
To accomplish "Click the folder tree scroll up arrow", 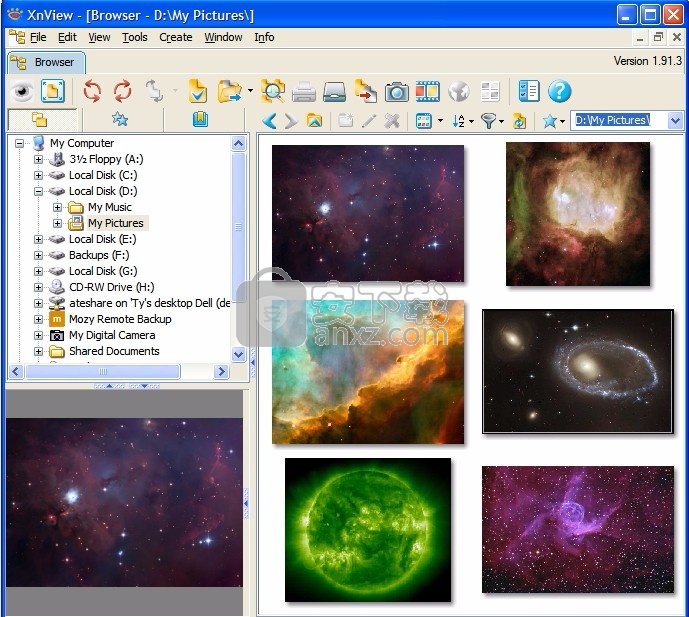I will click(x=239, y=143).
